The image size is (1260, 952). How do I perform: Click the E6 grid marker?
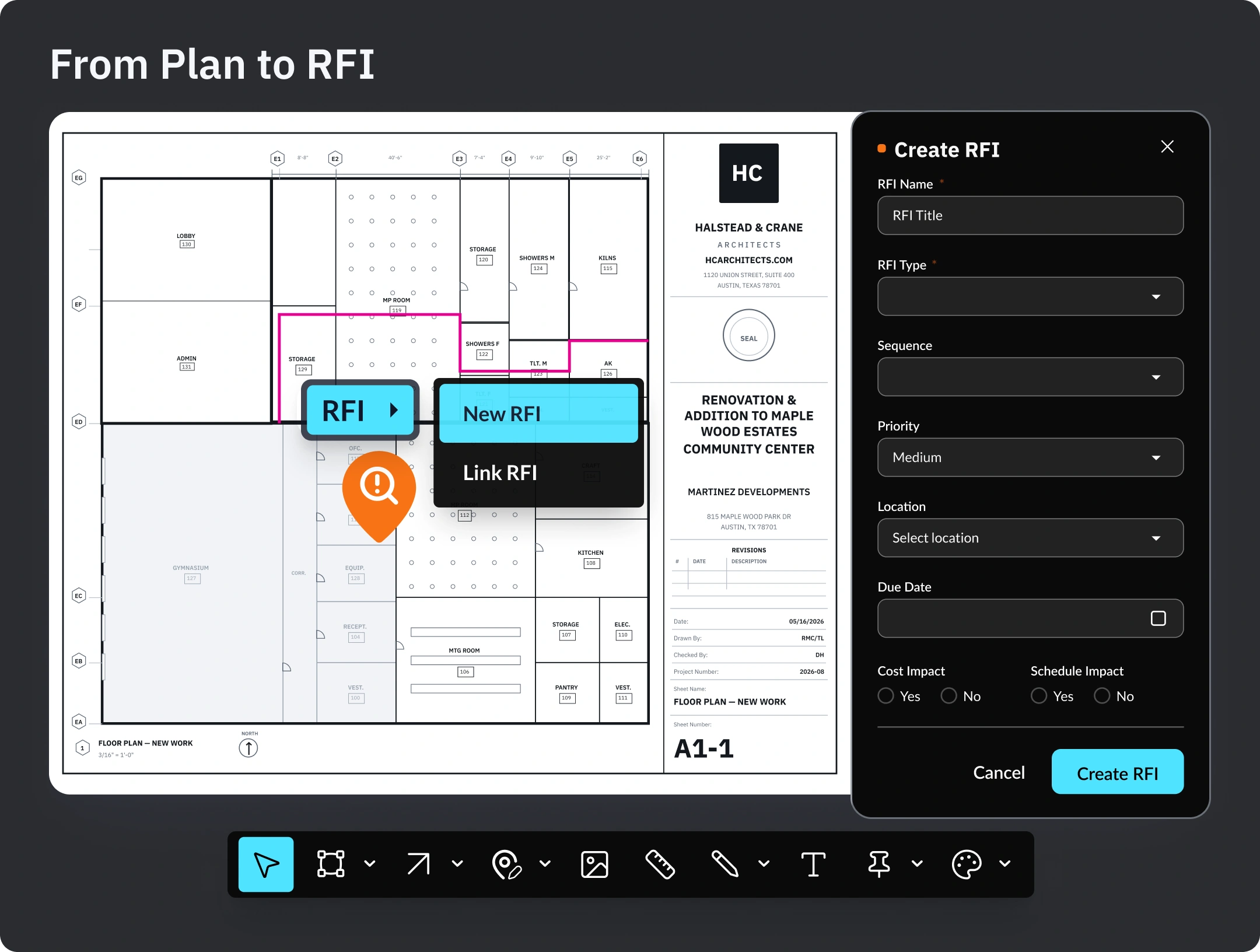pyautogui.click(x=640, y=159)
